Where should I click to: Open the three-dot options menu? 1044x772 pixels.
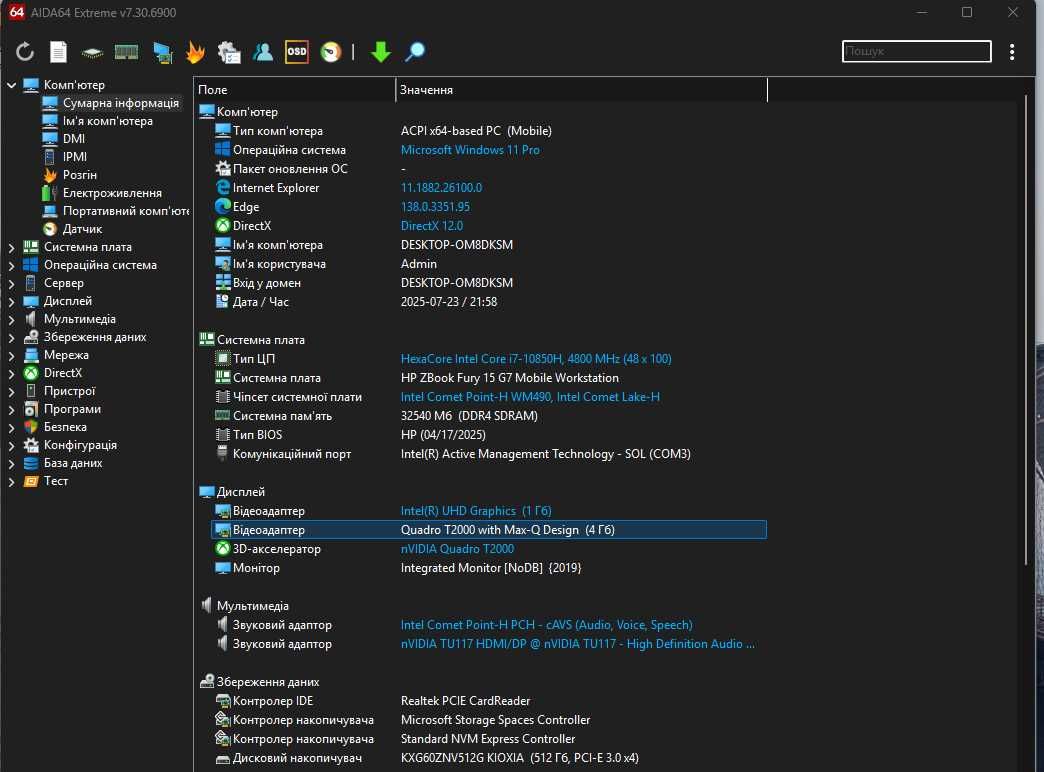pos(1011,52)
